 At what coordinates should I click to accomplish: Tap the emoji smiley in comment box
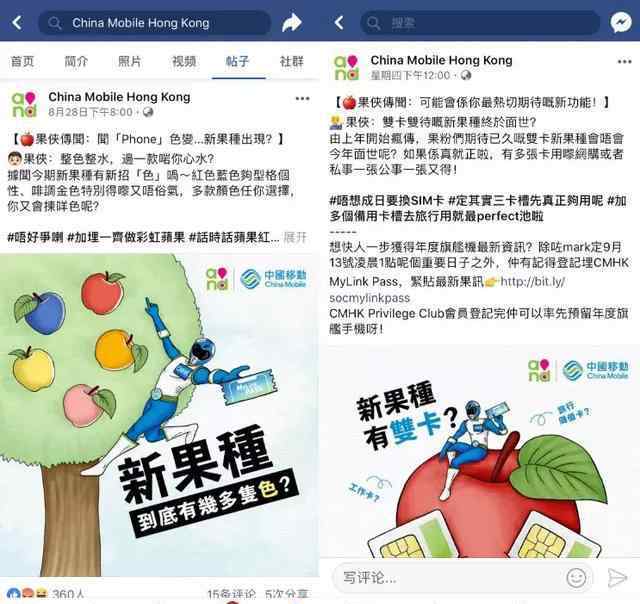pos(576,577)
